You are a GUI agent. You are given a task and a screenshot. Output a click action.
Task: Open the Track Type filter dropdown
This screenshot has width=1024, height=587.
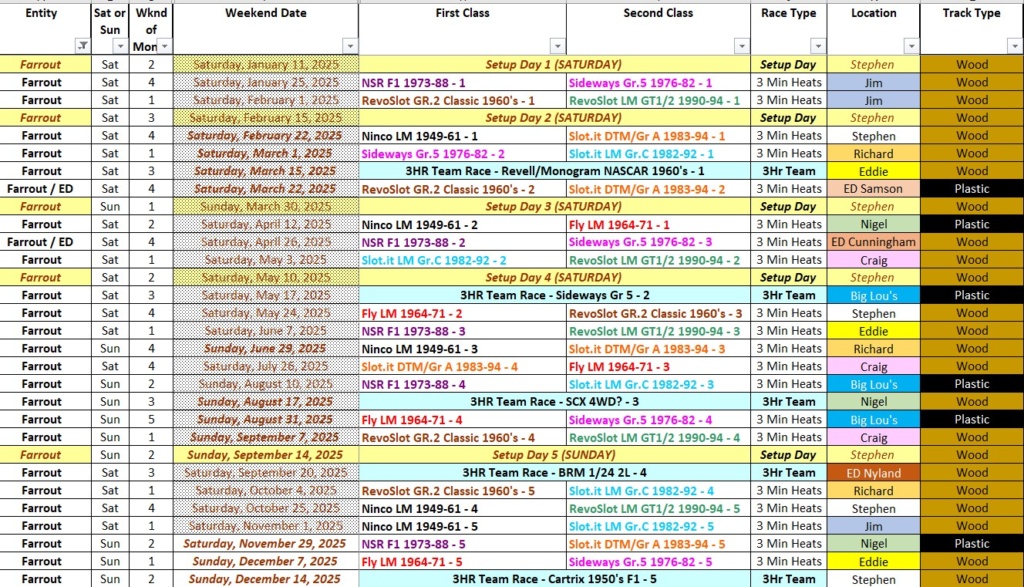(x=1014, y=46)
